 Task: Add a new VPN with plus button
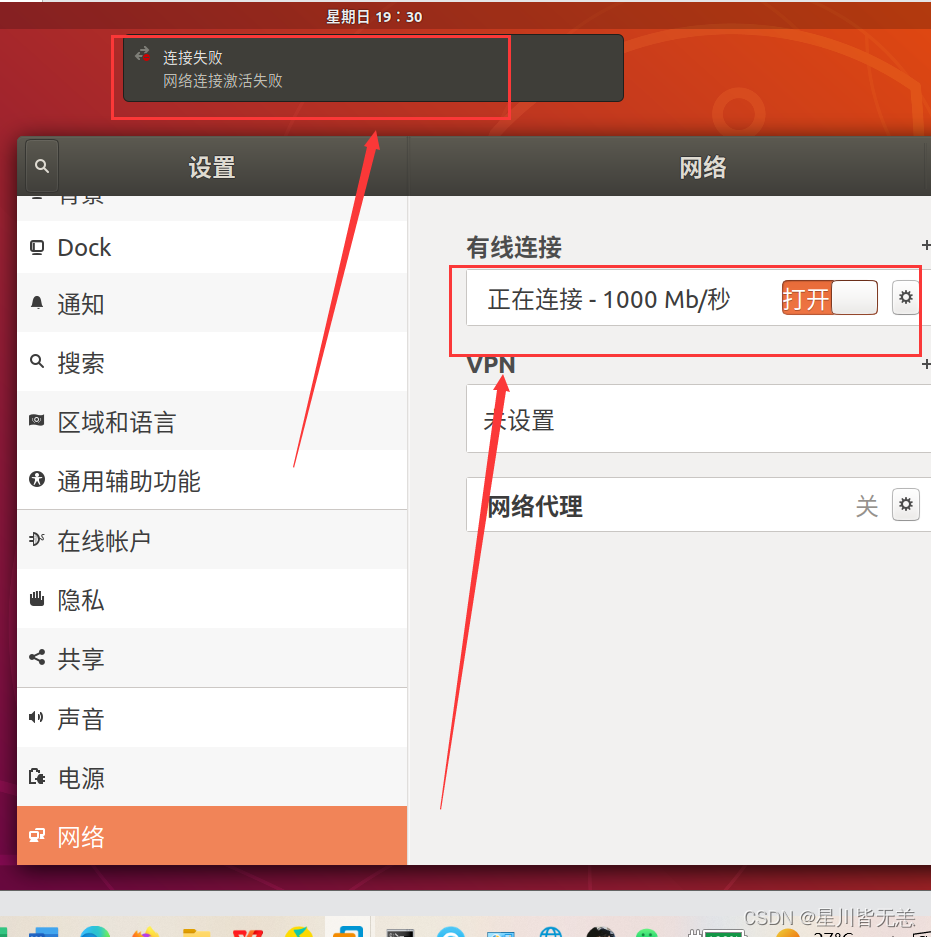click(x=926, y=364)
